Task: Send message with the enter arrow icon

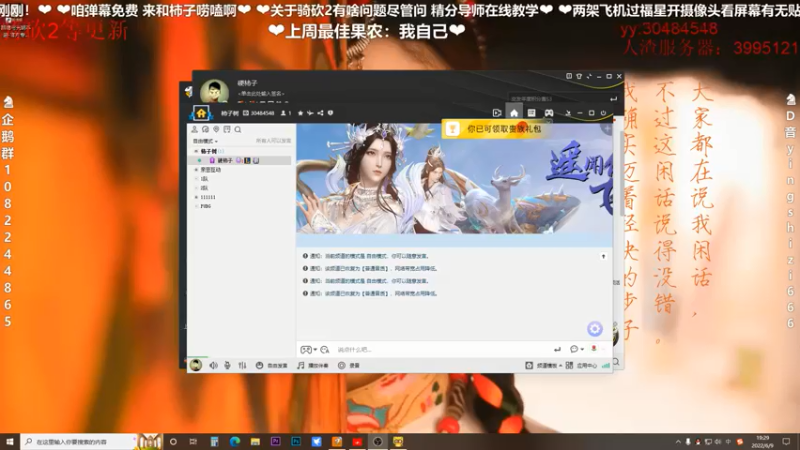Action: [x=557, y=349]
